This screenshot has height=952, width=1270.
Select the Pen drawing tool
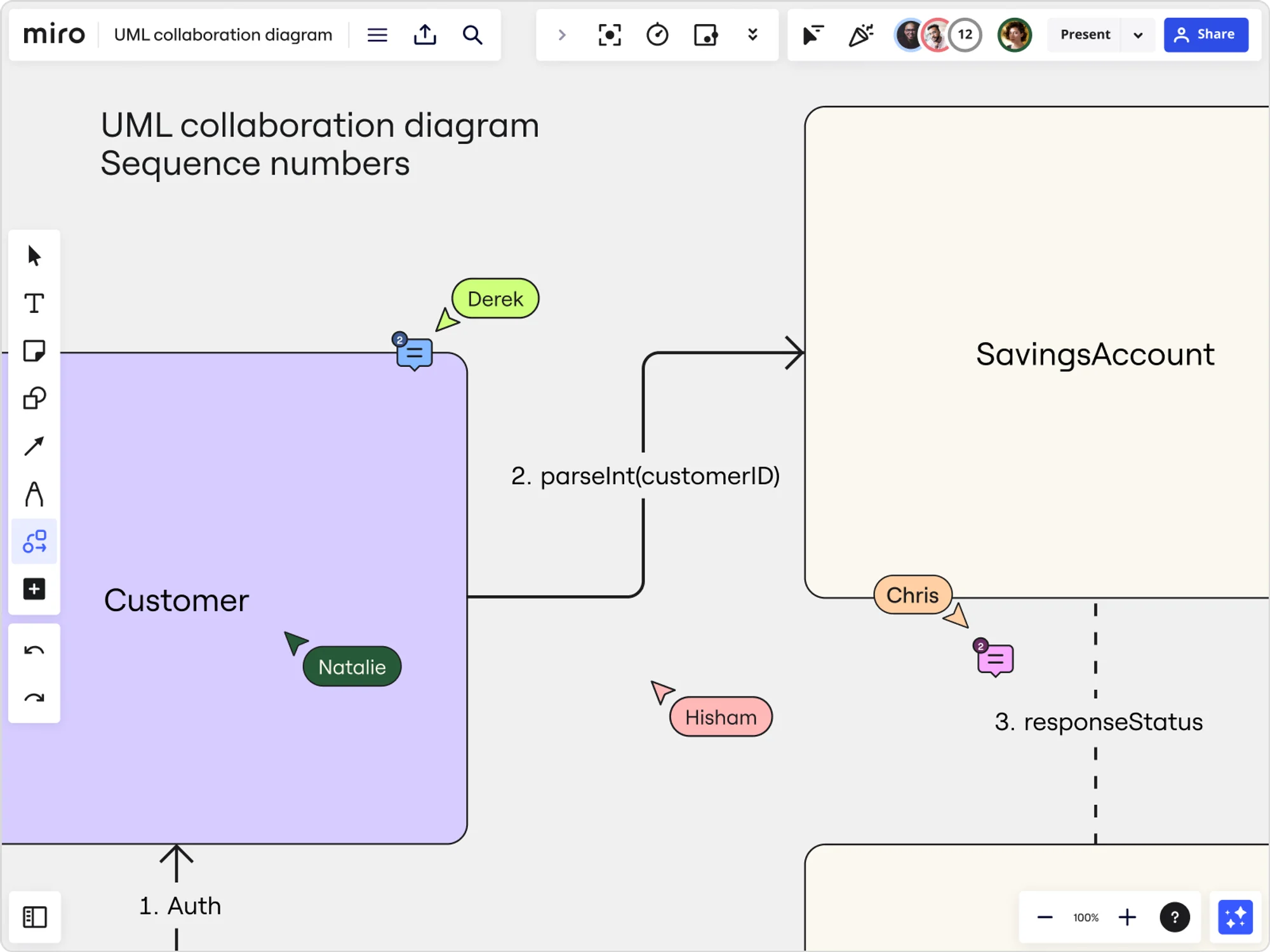click(x=34, y=494)
